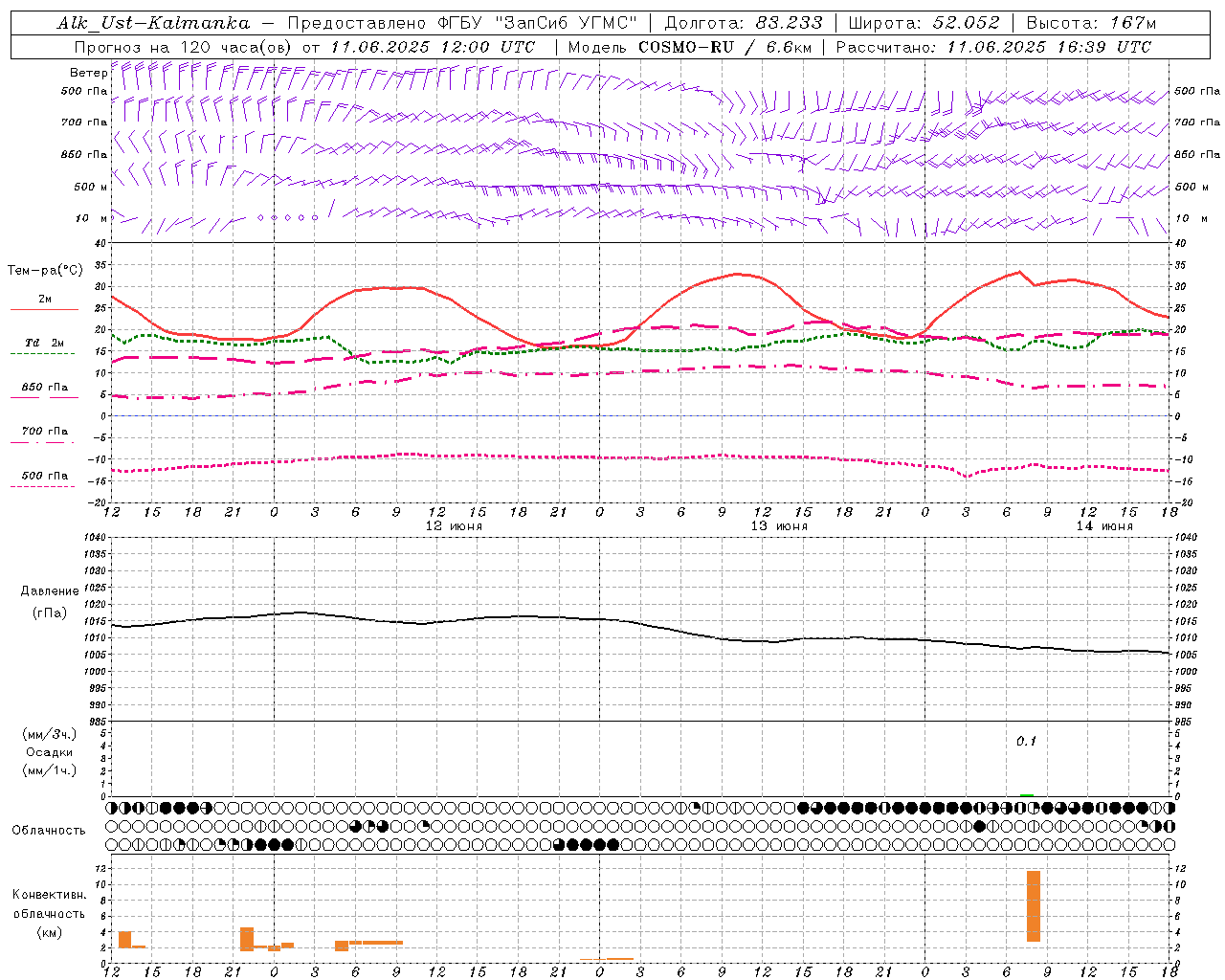Click the (мм/1ч.) unit label
This screenshot has width=1225, height=980.
click(50, 770)
